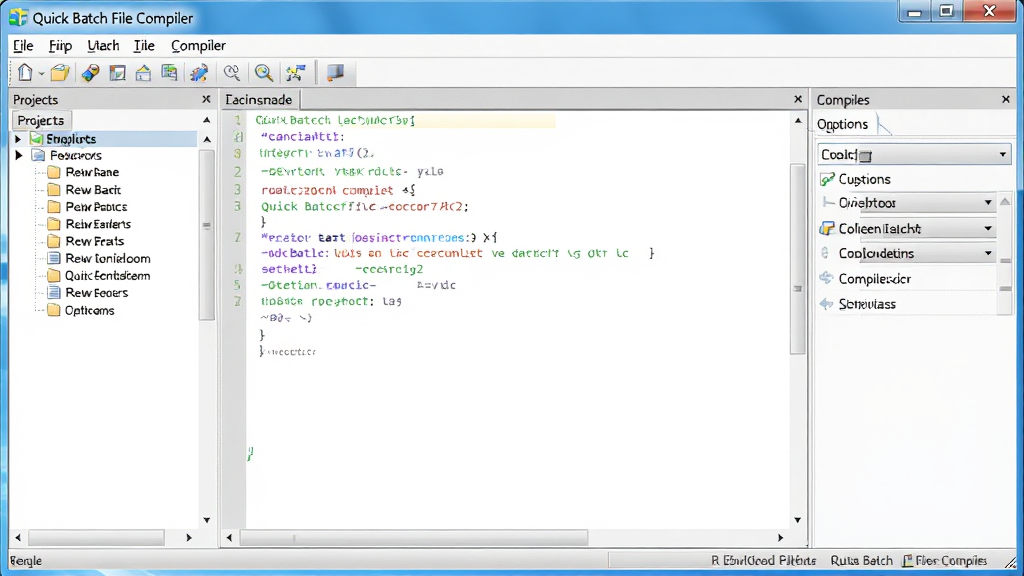The width and height of the screenshot is (1024, 576).
Task: Select the Rew Bacit folder
Action: point(93,190)
